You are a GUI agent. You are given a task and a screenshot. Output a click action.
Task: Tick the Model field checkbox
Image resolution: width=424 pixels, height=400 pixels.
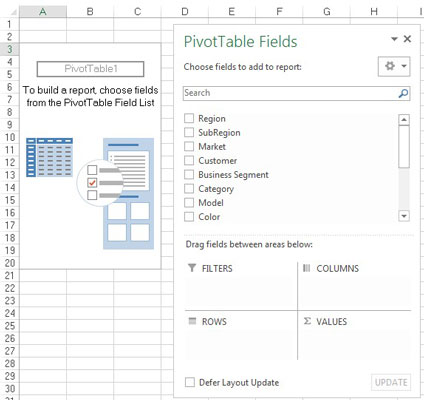click(189, 202)
